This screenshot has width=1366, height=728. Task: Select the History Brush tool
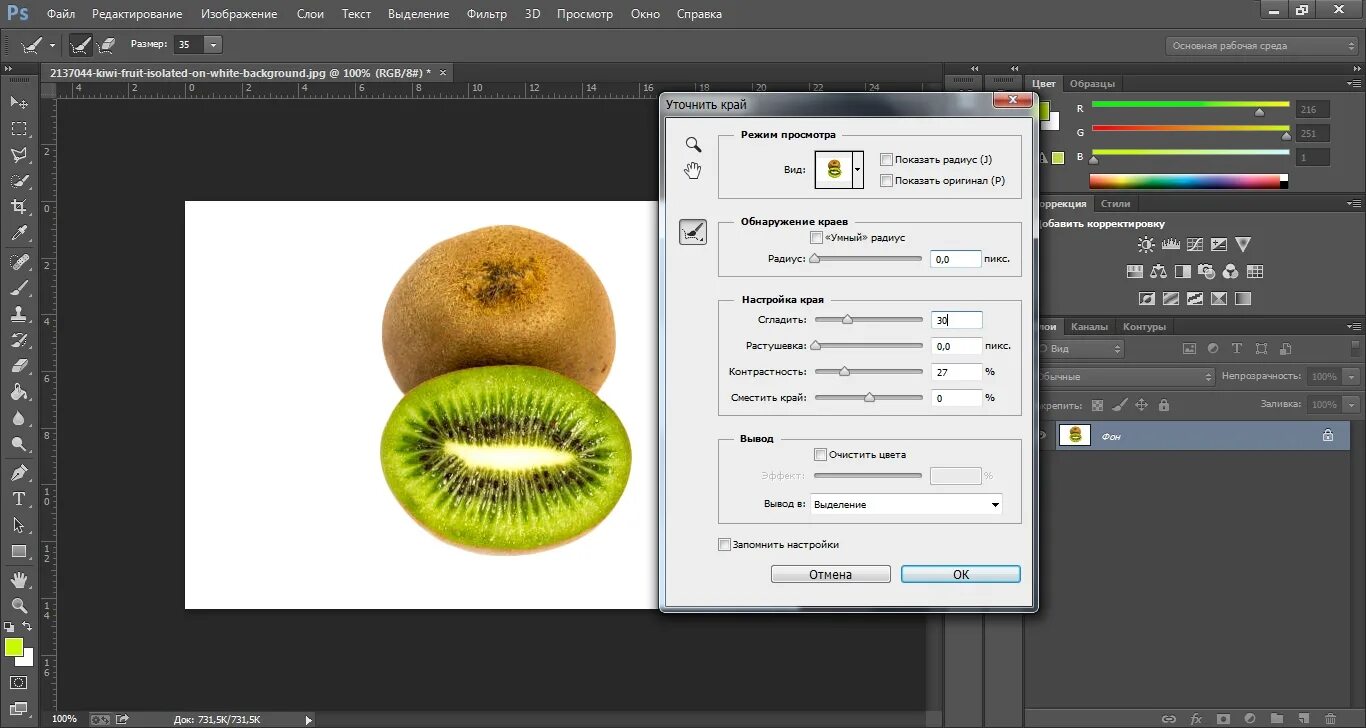click(19, 340)
